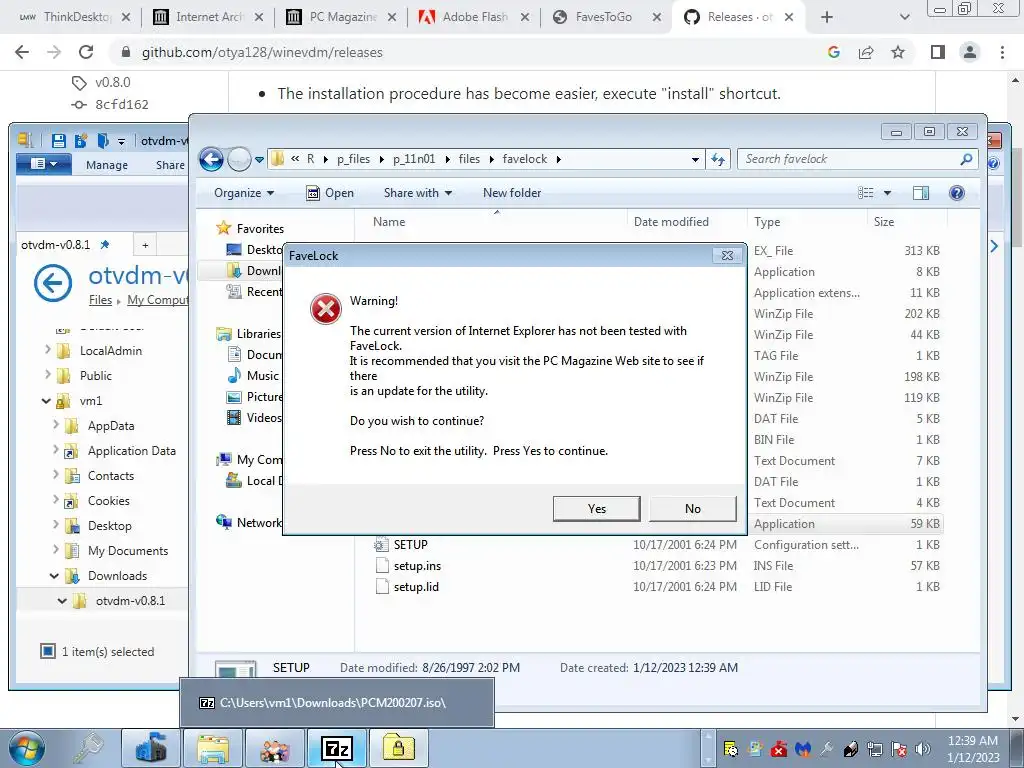
Task: Sort by the Size column header
Action: 884,222
